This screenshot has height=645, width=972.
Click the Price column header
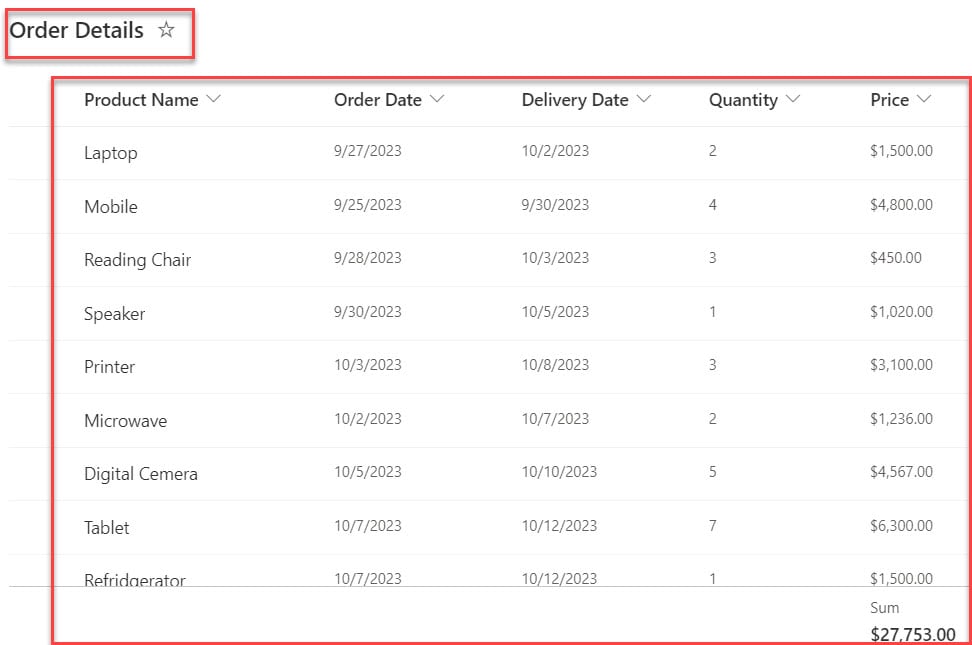[890, 100]
